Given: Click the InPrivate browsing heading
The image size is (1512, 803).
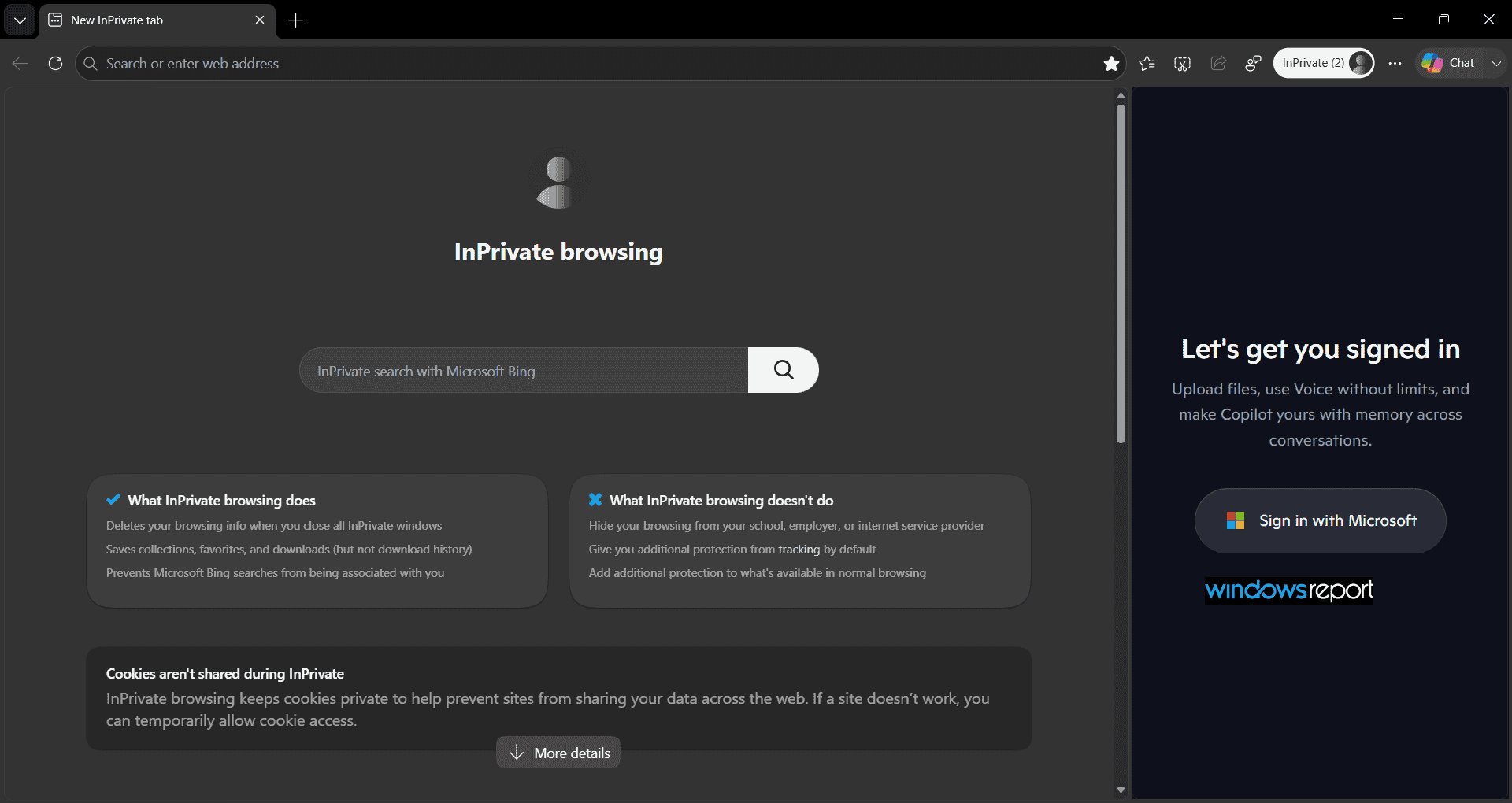Looking at the screenshot, I should pyautogui.click(x=558, y=252).
